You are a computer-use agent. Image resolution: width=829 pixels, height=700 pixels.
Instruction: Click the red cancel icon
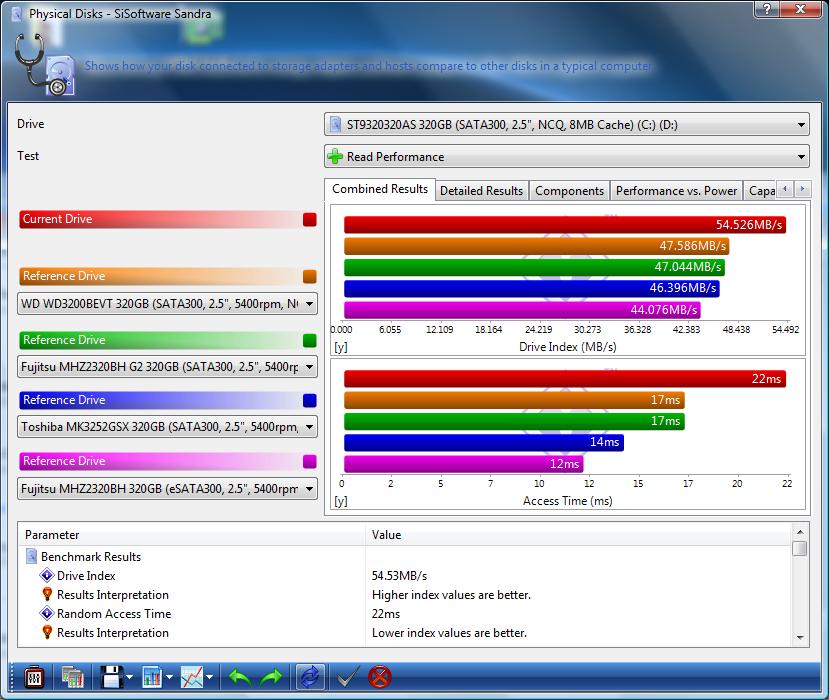pyautogui.click(x=380, y=677)
